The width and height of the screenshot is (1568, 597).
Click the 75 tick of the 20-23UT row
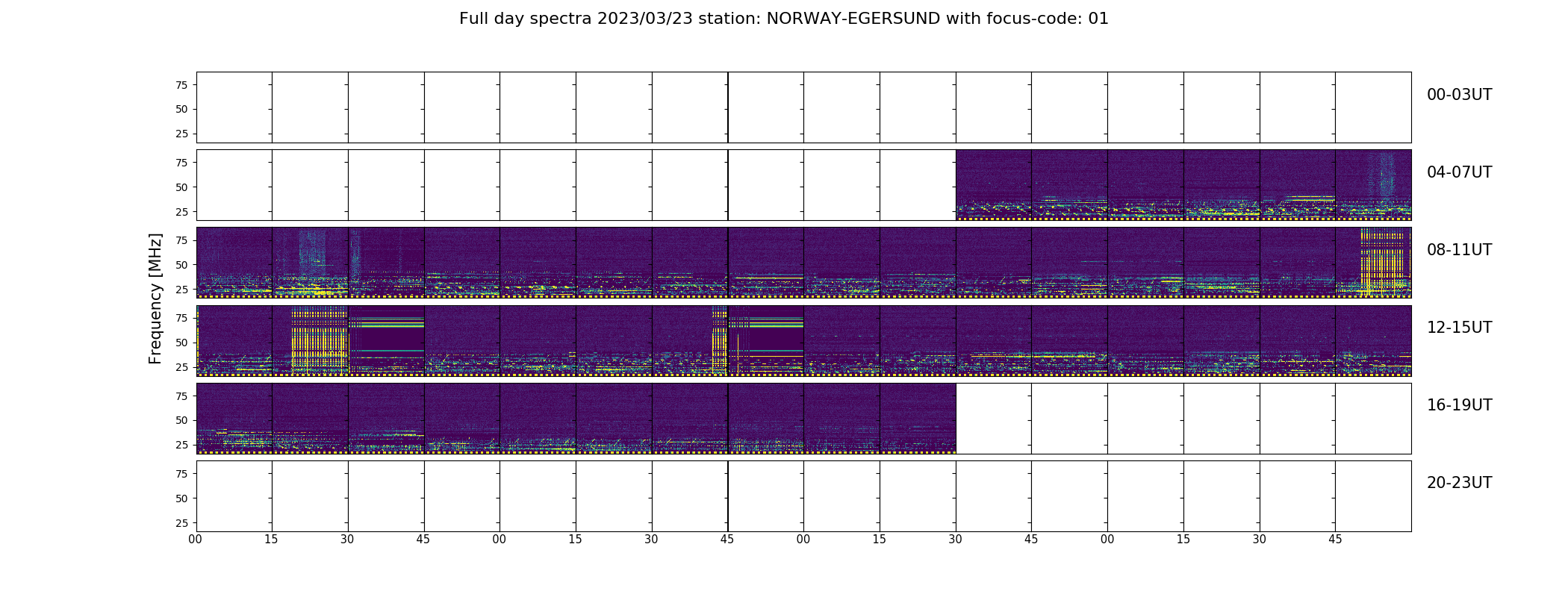click(181, 474)
